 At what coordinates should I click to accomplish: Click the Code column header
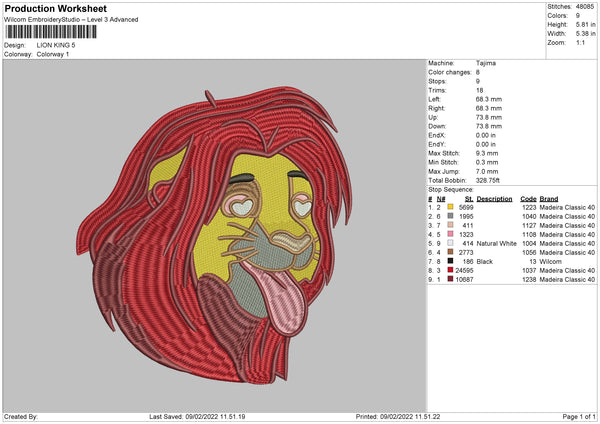coord(529,197)
